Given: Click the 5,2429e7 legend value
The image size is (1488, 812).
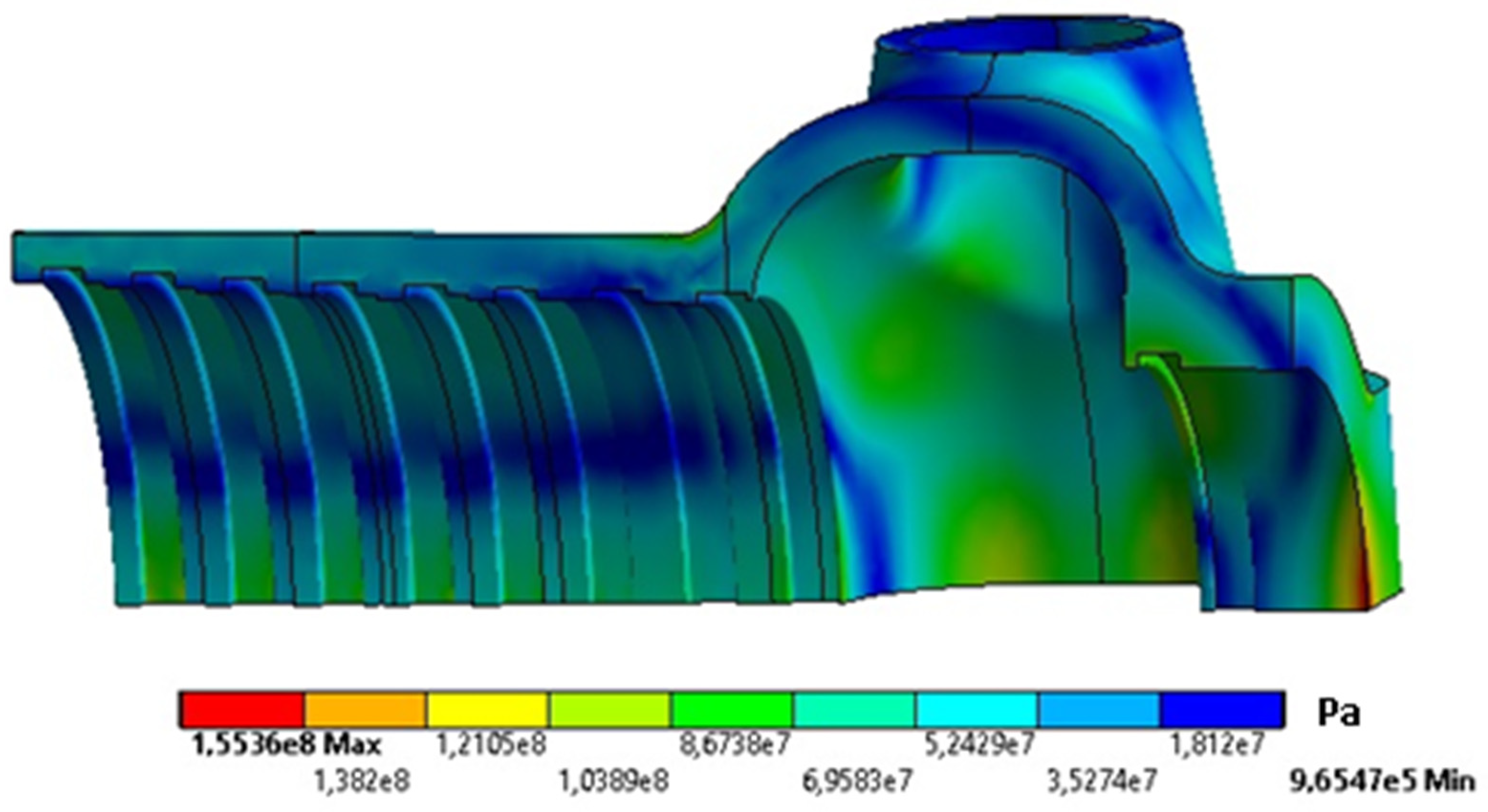Looking at the screenshot, I should point(978,746).
